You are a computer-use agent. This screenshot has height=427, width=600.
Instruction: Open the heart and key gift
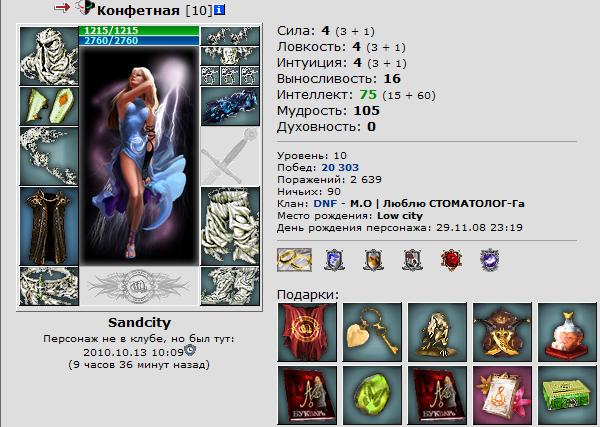[372, 332]
